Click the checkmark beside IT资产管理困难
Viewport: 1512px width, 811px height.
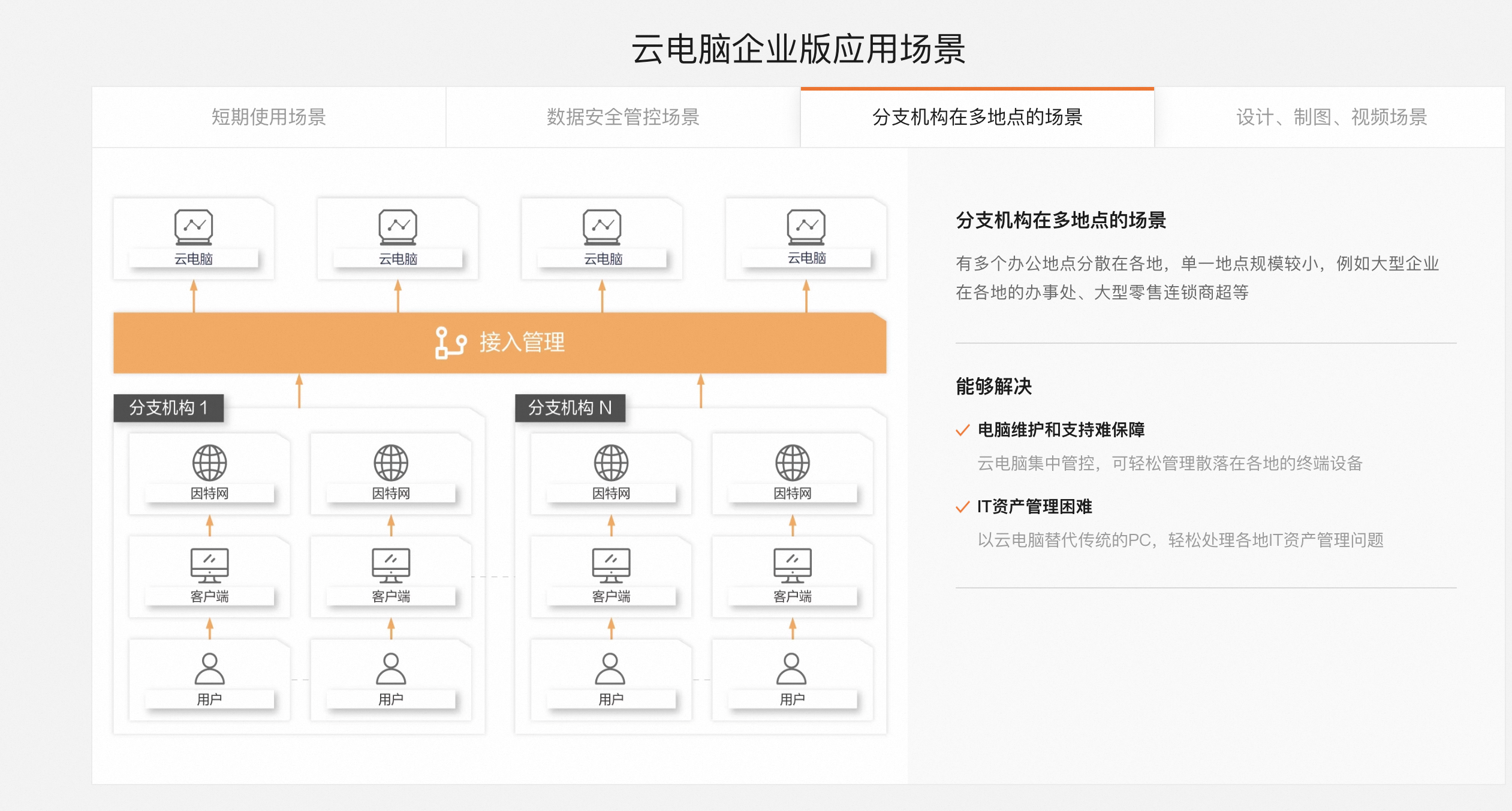tap(962, 507)
